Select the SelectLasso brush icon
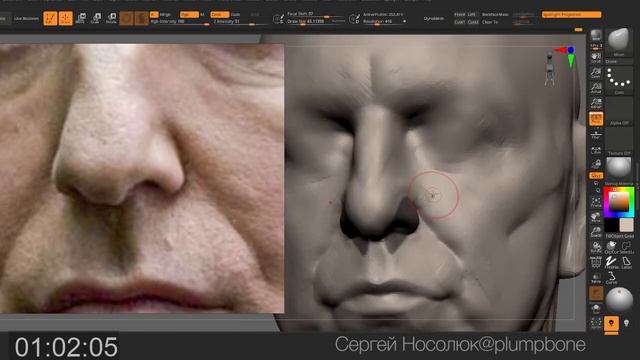This screenshot has height=360, width=640. (x=626, y=247)
